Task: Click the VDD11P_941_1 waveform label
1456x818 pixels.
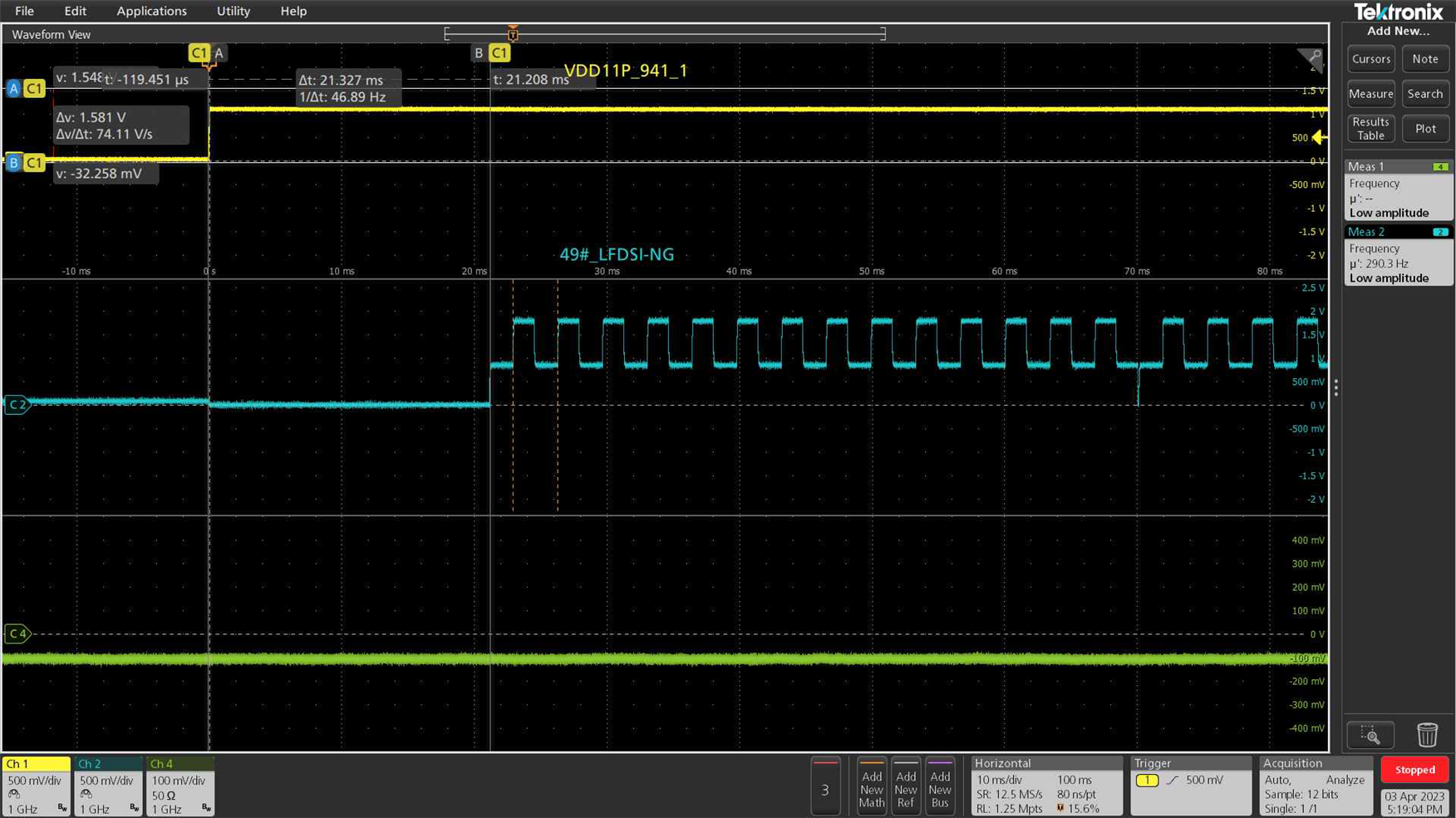Action: click(626, 71)
